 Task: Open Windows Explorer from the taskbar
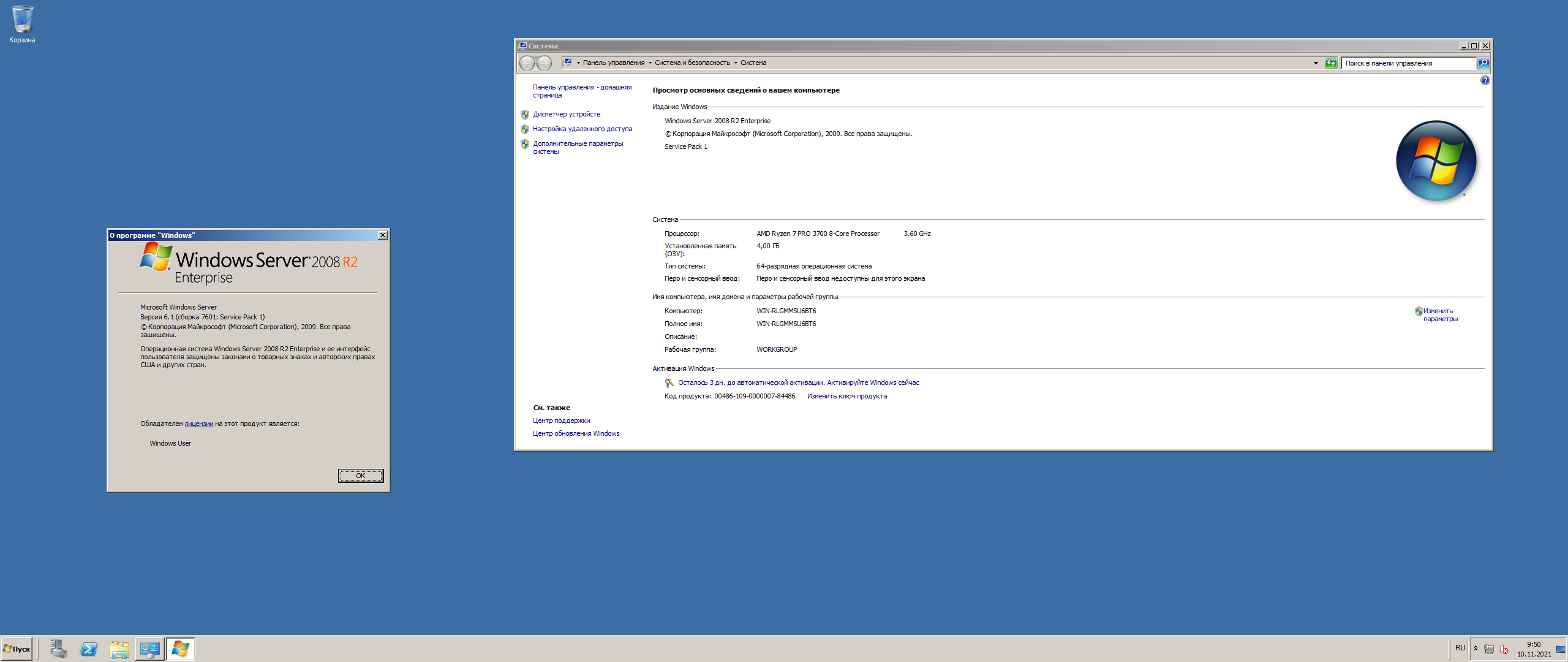(x=119, y=649)
